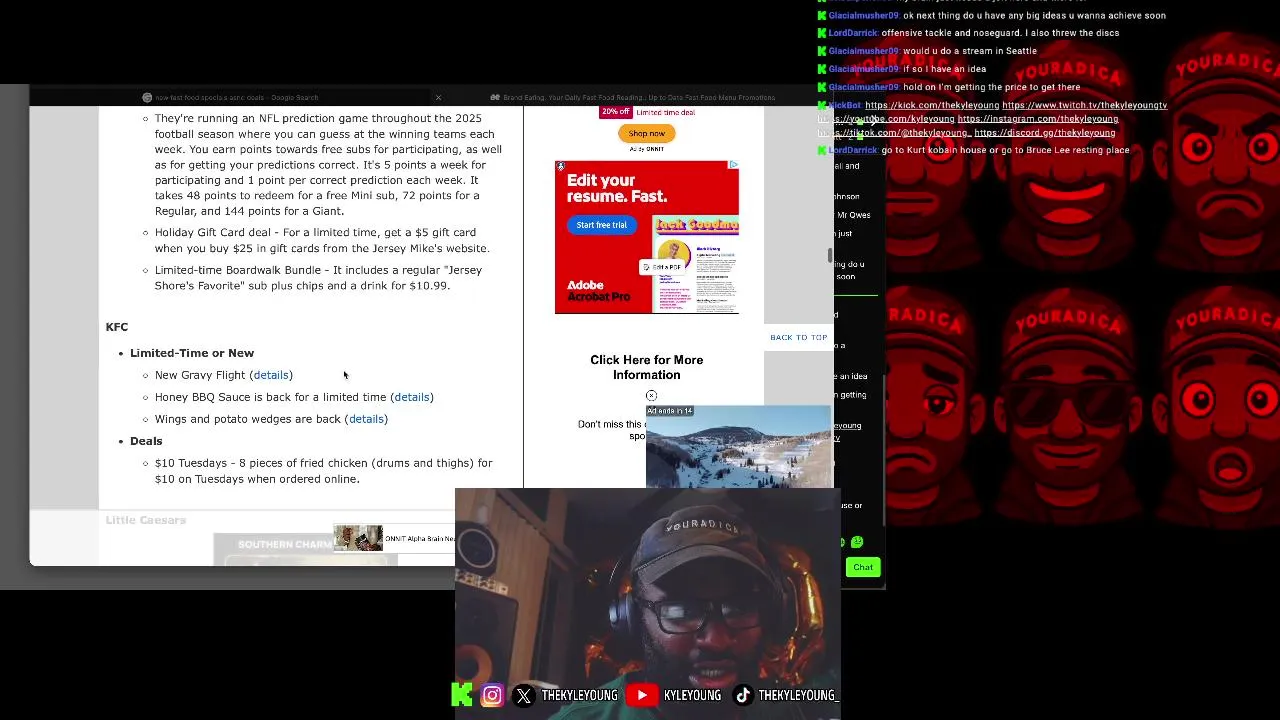
Task: Open details link for wings and potato wedges
Action: point(366,419)
